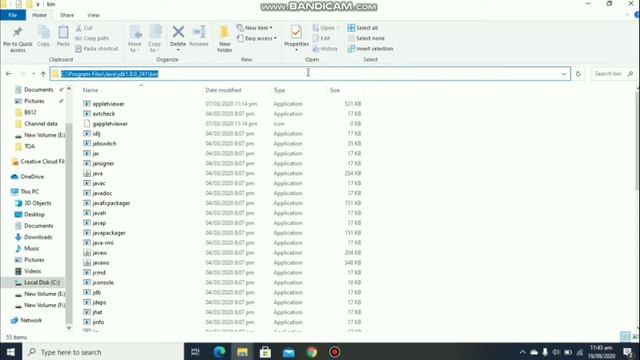640x360 pixels.
Task: Open Google Chrome from the taskbar
Action: pos(312,352)
